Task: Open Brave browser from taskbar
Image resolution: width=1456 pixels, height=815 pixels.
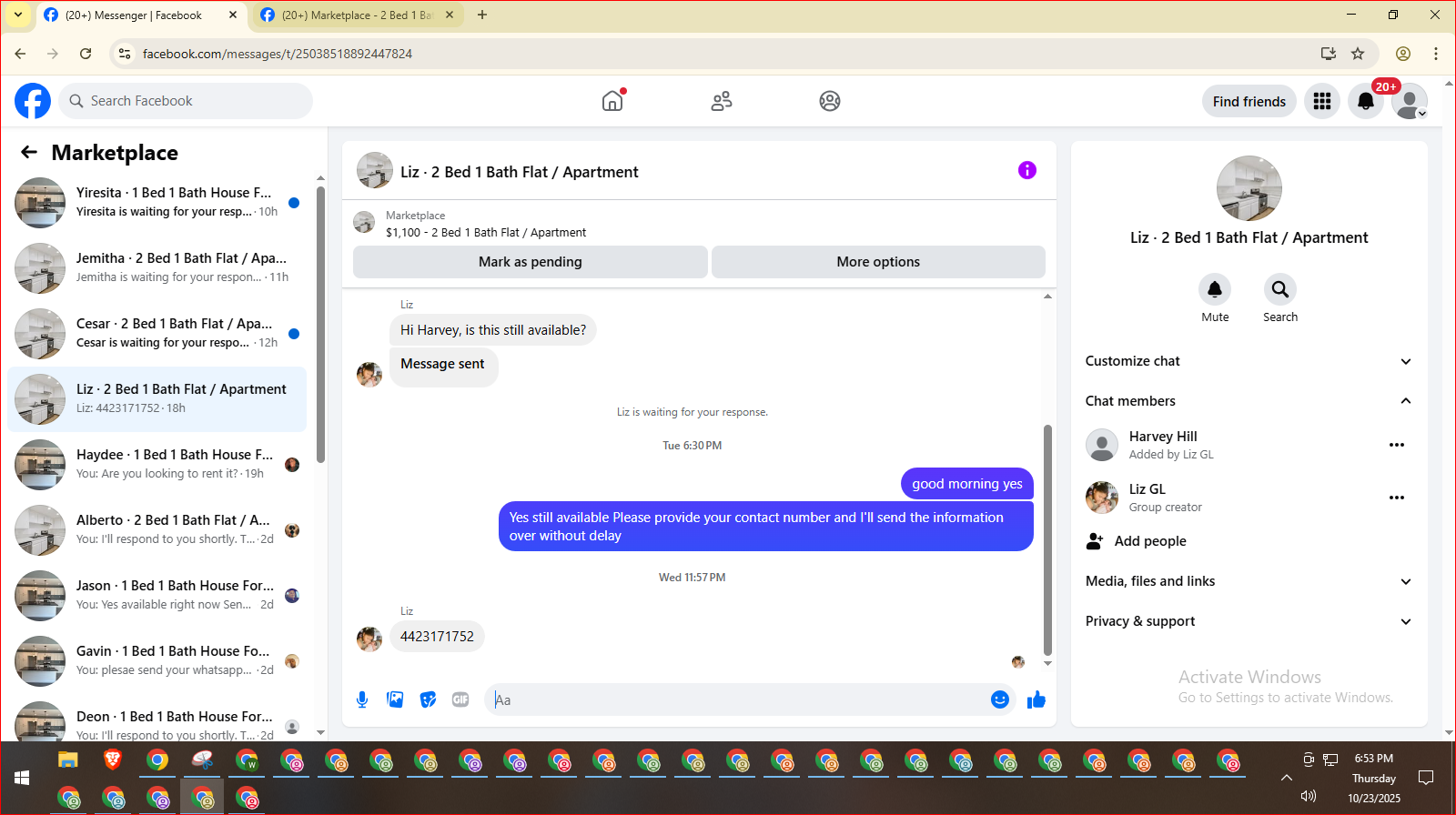Action: [113, 760]
